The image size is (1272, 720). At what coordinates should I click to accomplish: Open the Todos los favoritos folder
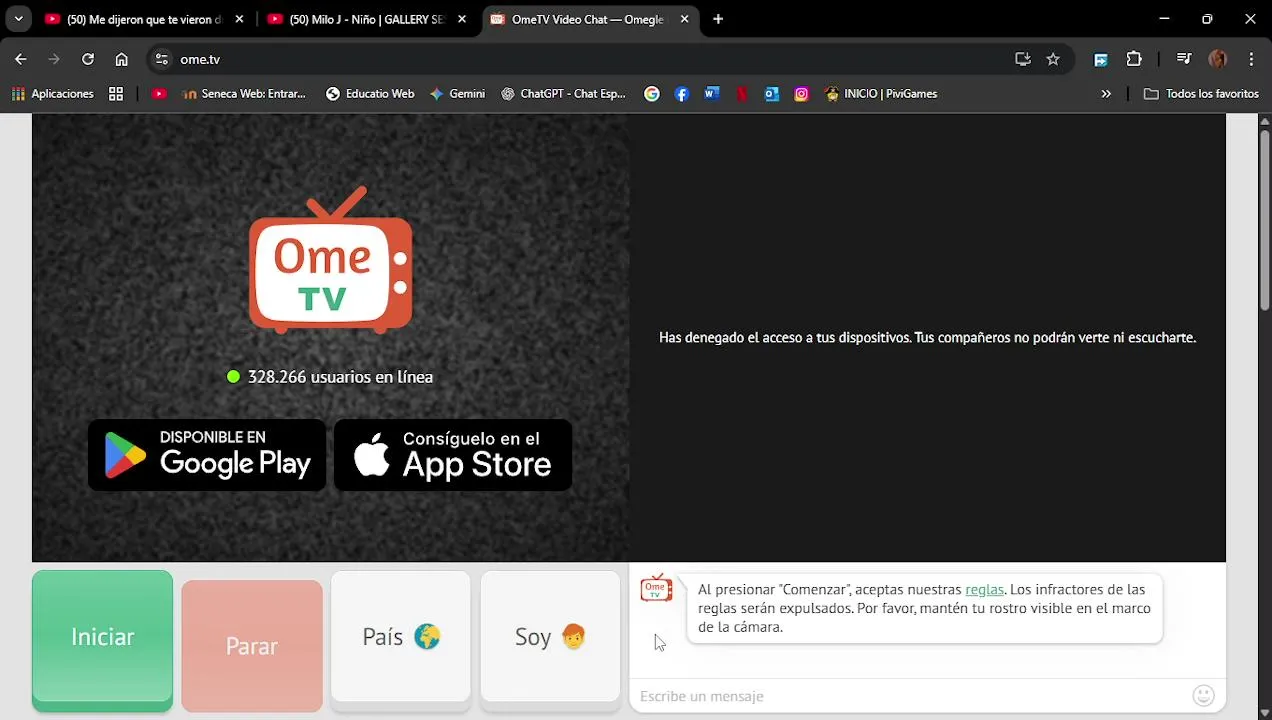tap(1201, 94)
